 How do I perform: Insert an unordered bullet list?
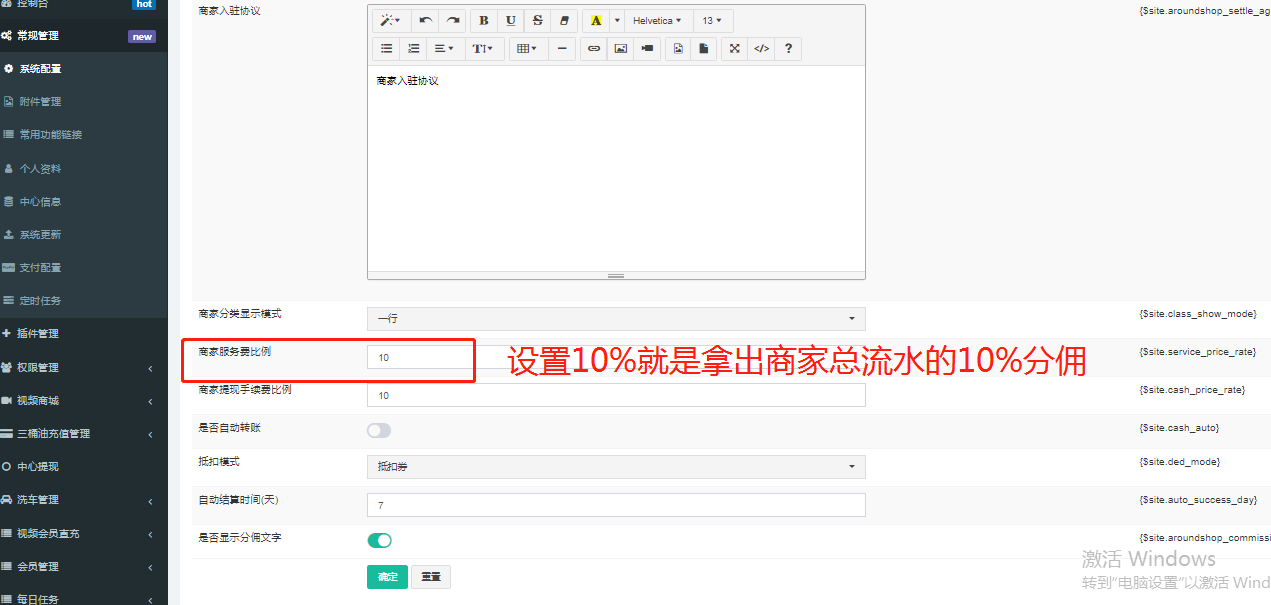pos(386,48)
